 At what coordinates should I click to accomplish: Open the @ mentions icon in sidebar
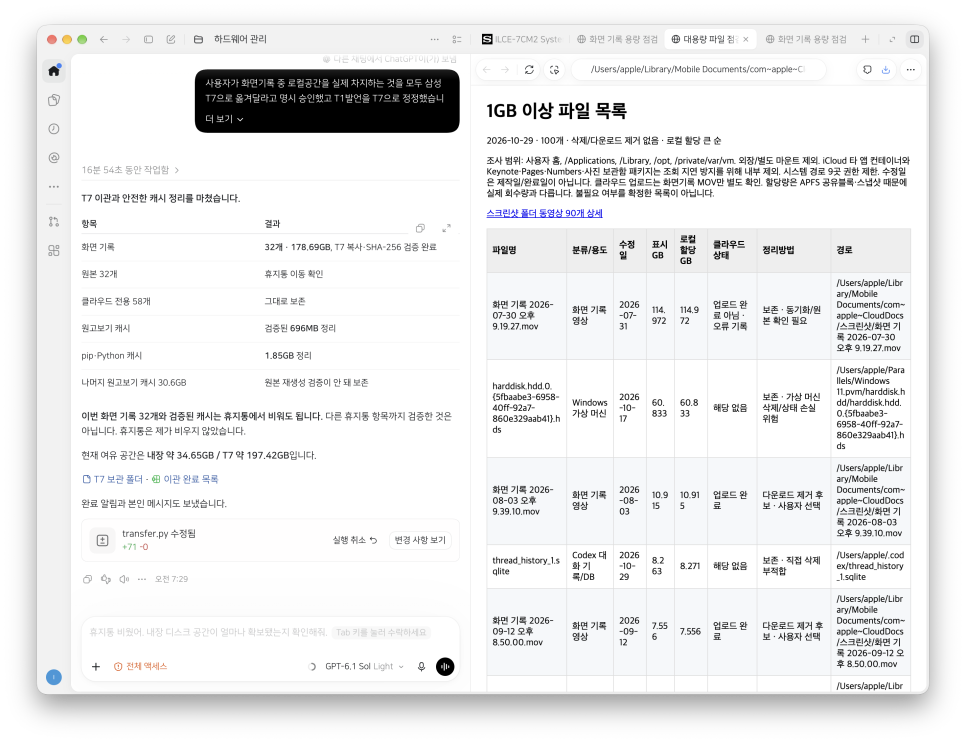(54, 158)
